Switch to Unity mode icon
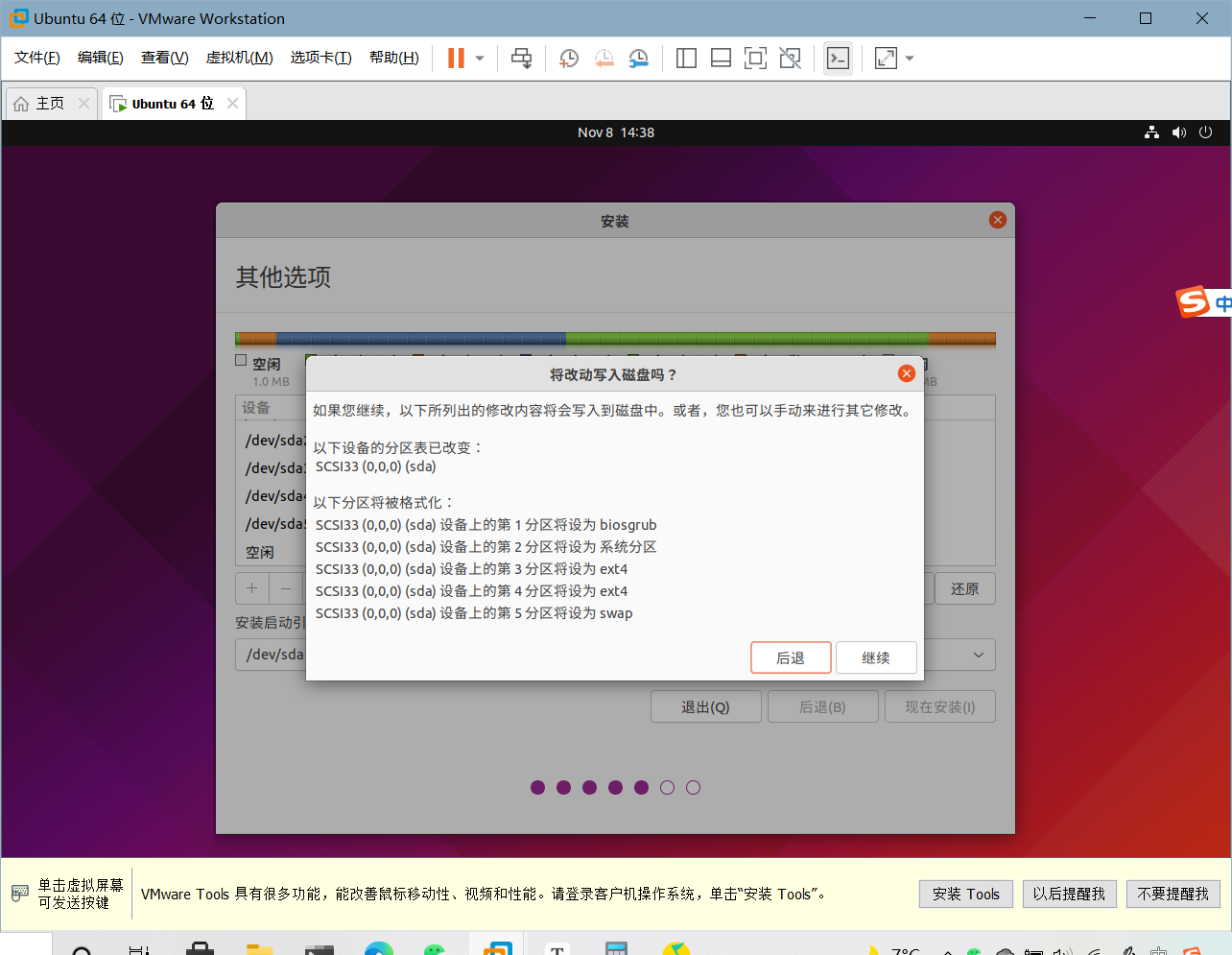 790,59
